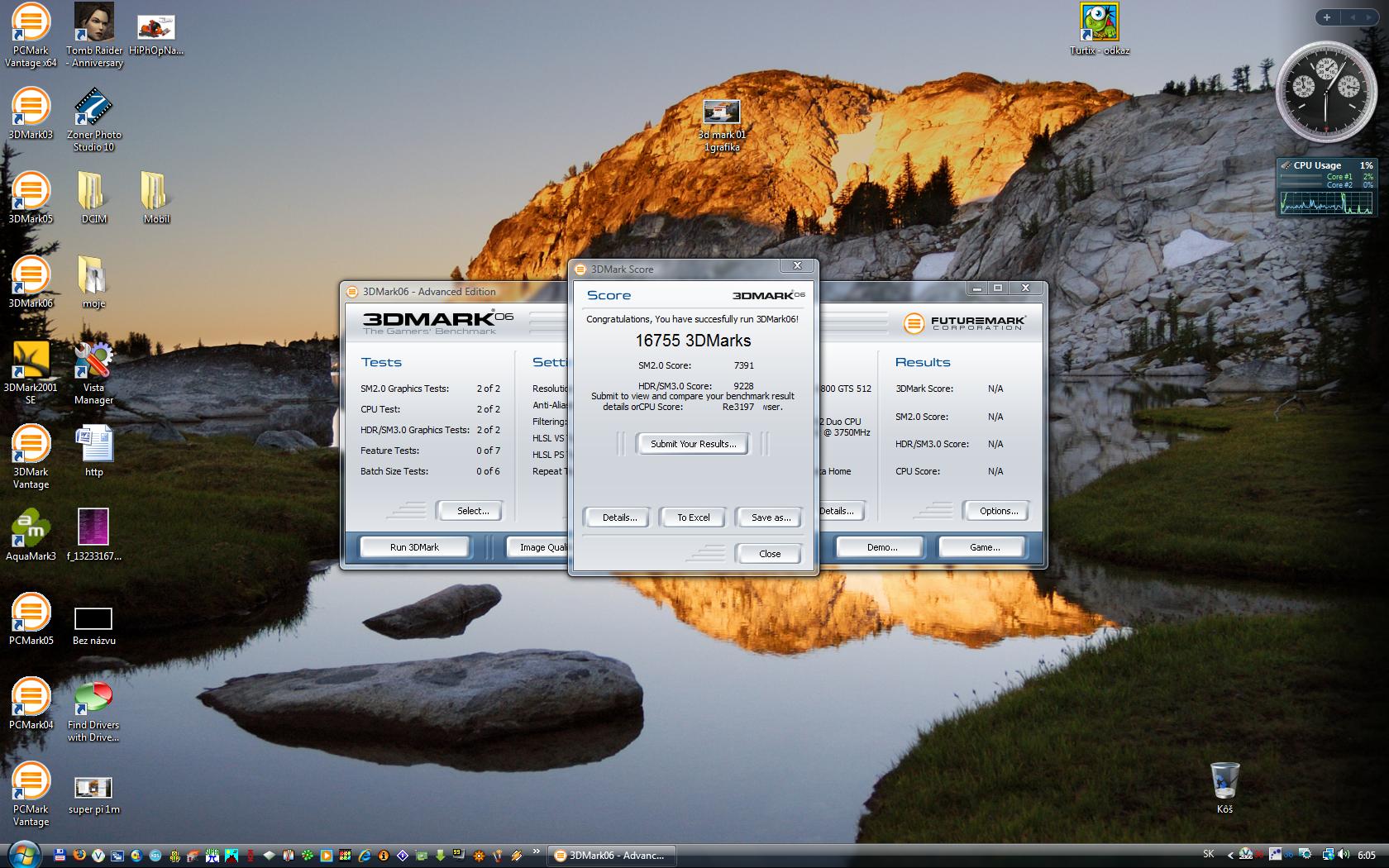1389x868 pixels.
Task: Click the sidebar add gadget plus button
Action: (x=1326, y=17)
